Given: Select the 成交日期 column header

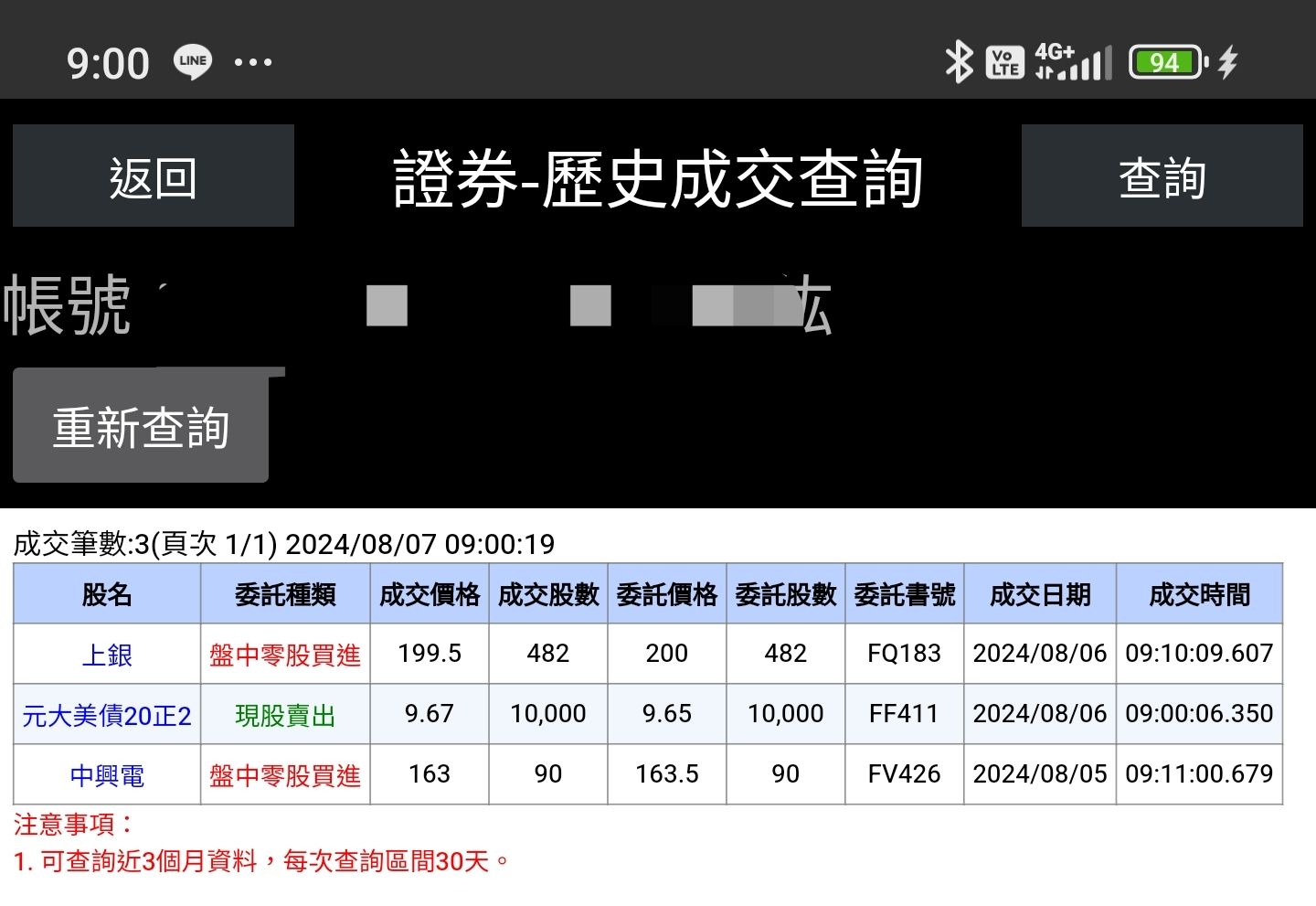Looking at the screenshot, I should click(x=1039, y=593).
